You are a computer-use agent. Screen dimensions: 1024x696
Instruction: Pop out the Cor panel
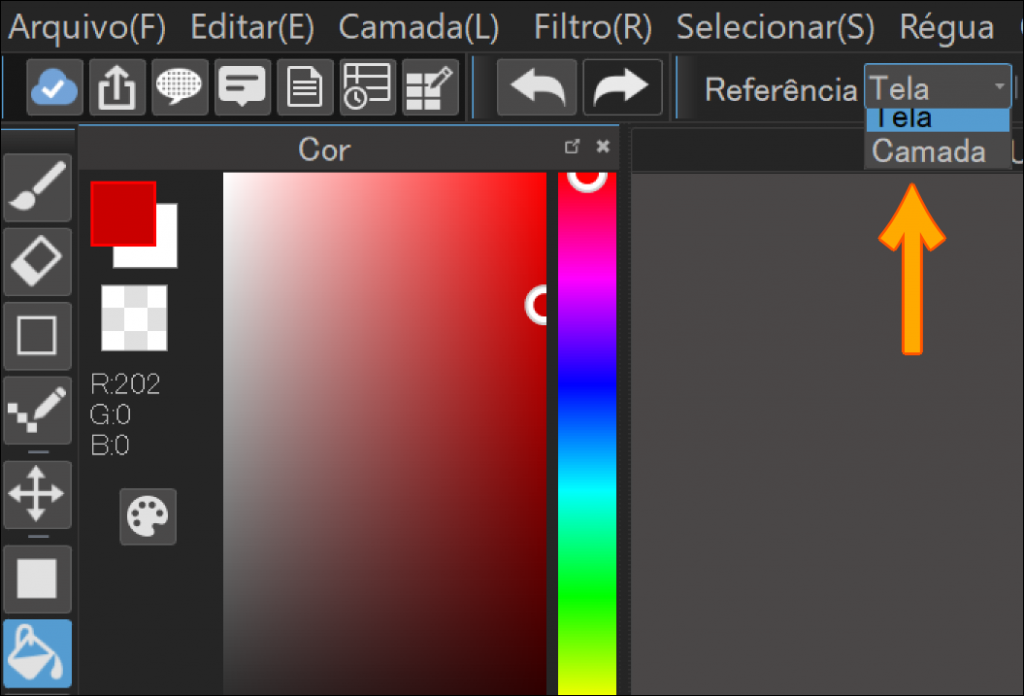point(572,146)
